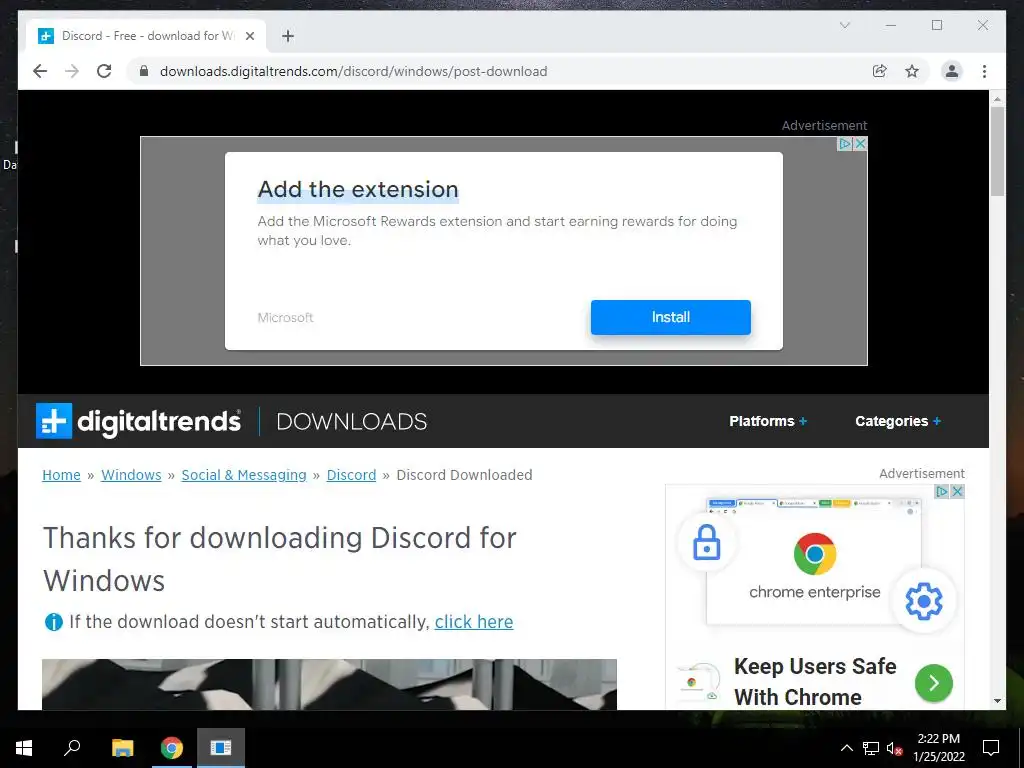This screenshot has height=768, width=1024.
Task: Go back to the previous page
Action: (40, 71)
